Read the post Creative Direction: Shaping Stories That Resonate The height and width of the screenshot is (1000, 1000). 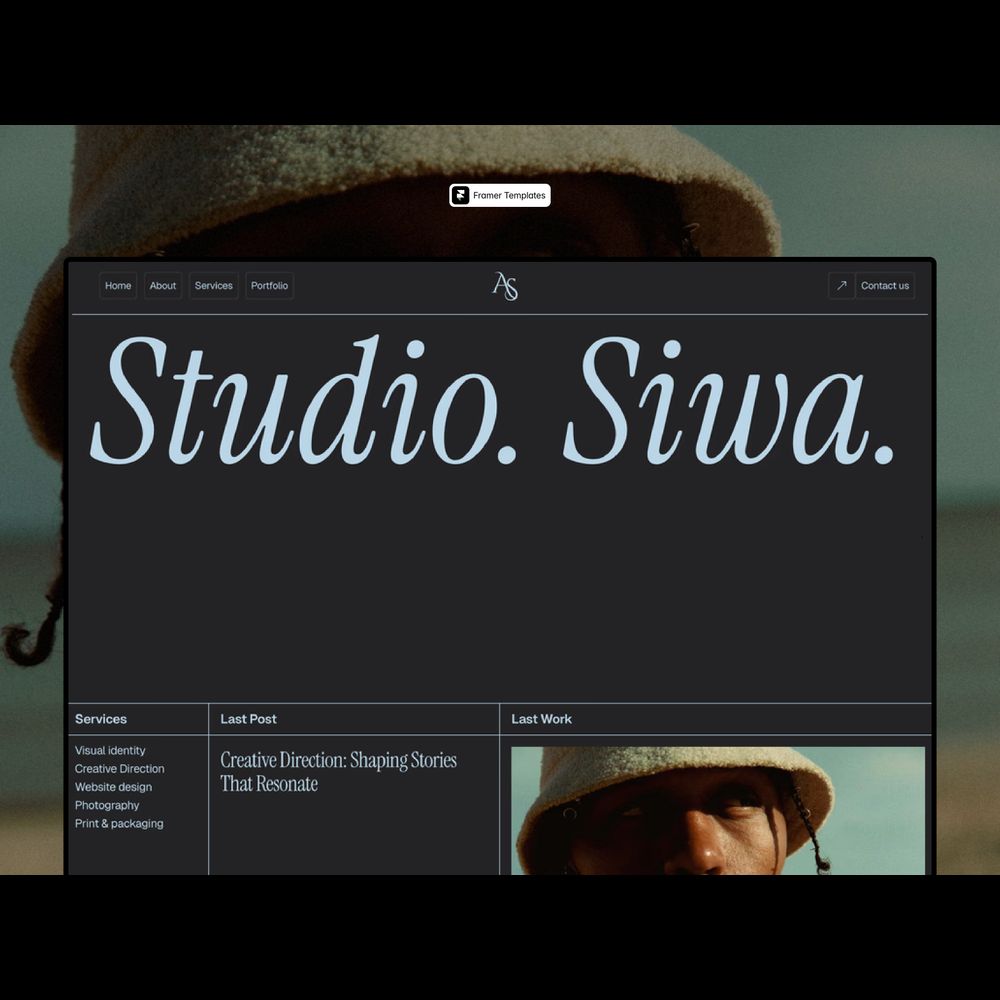pos(338,772)
